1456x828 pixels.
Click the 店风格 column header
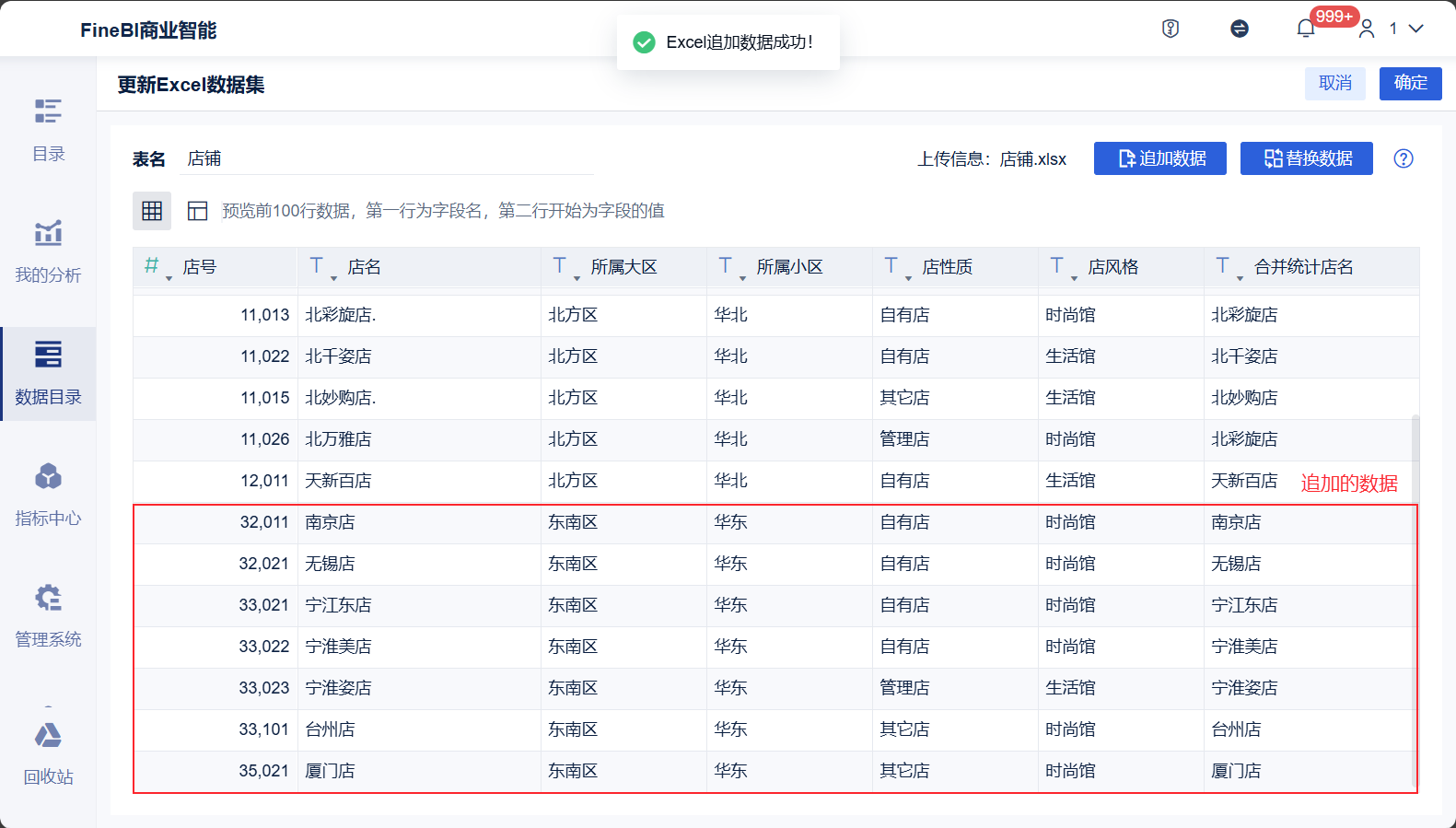coord(1122,267)
